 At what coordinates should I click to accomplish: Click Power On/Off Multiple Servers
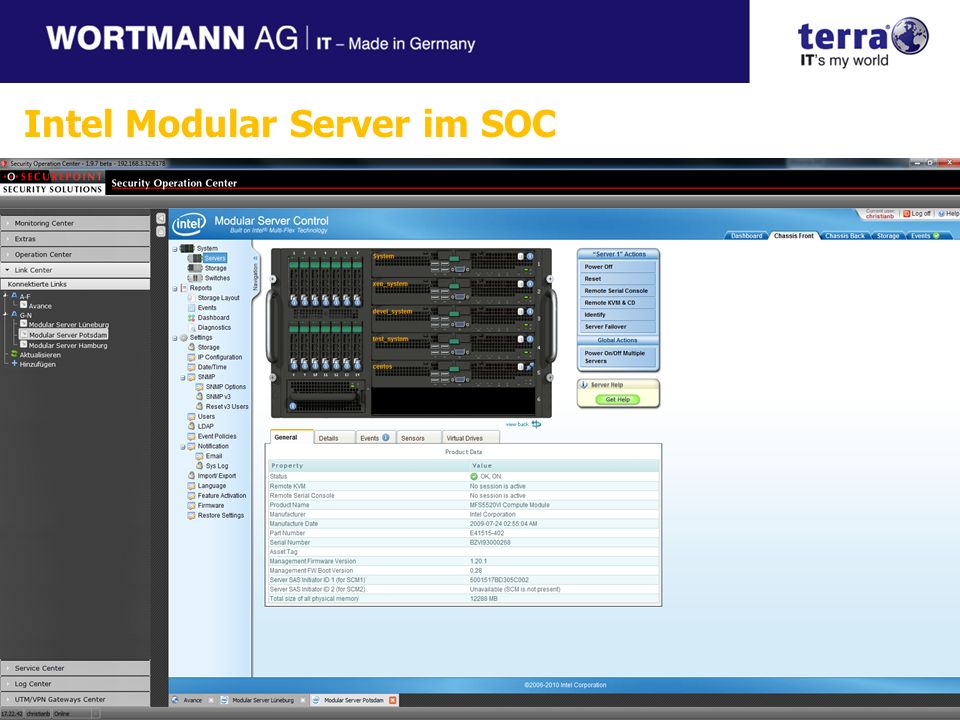pos(617,357)
